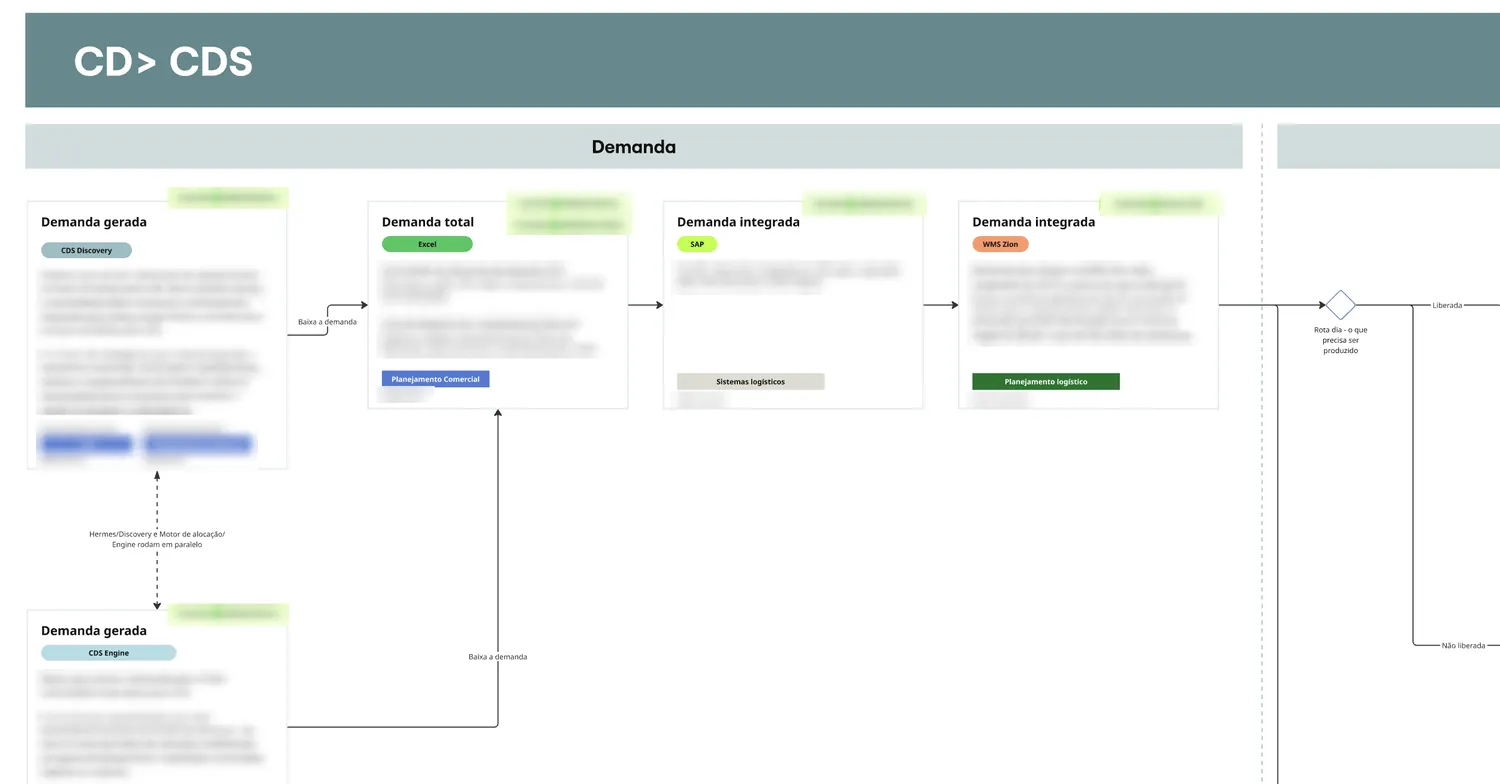Click "Baixa a demanda" label on CDS Engine connector

(x=497, y=657)
